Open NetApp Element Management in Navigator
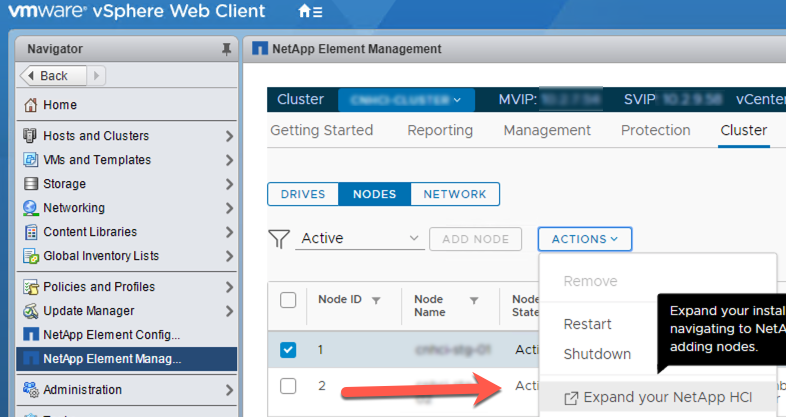This screenshot has height=417, width=786. coord(126,359)
